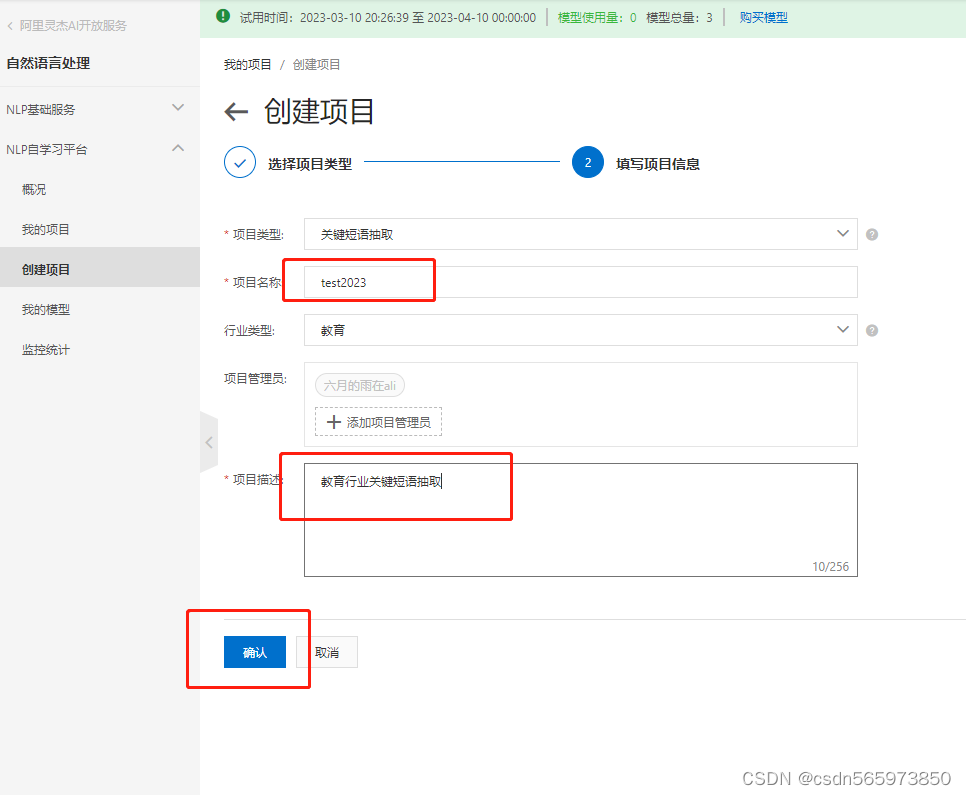Collapse the NLP自学习平台 section chevron
The image size is (966, 795).
(x=178, y=148)
